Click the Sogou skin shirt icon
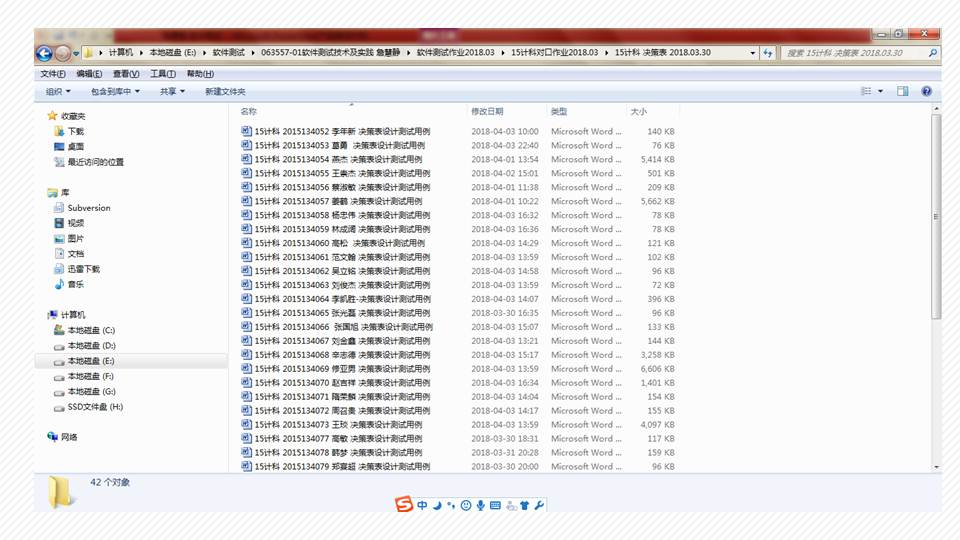 [525, 505]
